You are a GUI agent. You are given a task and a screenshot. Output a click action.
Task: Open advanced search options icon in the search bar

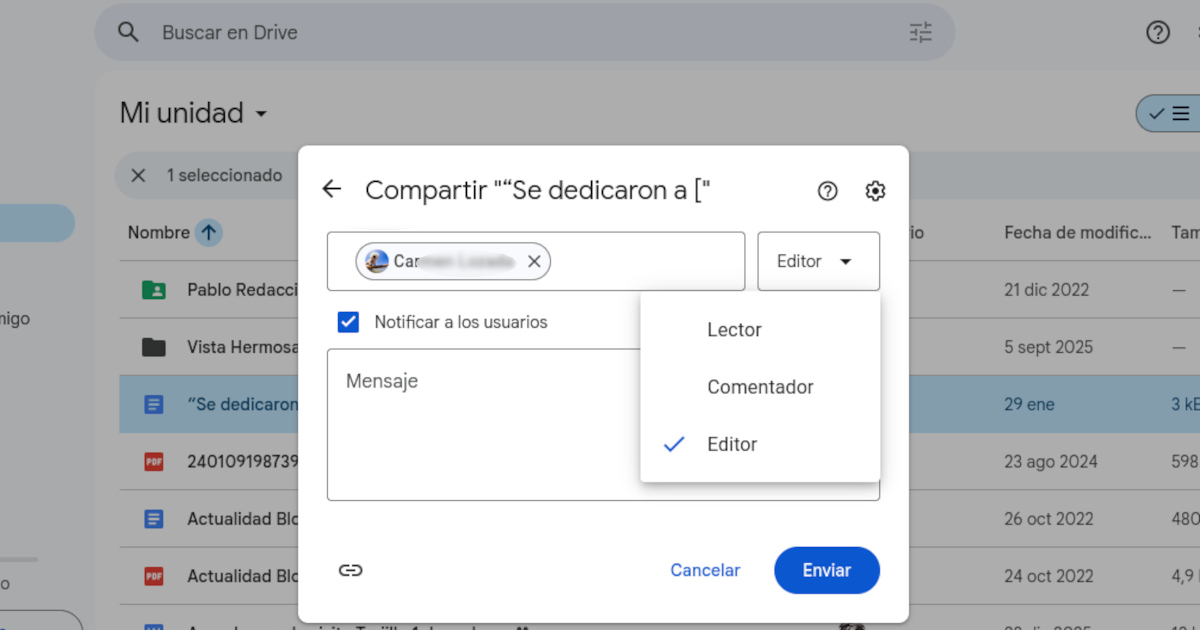coord(920,32)
